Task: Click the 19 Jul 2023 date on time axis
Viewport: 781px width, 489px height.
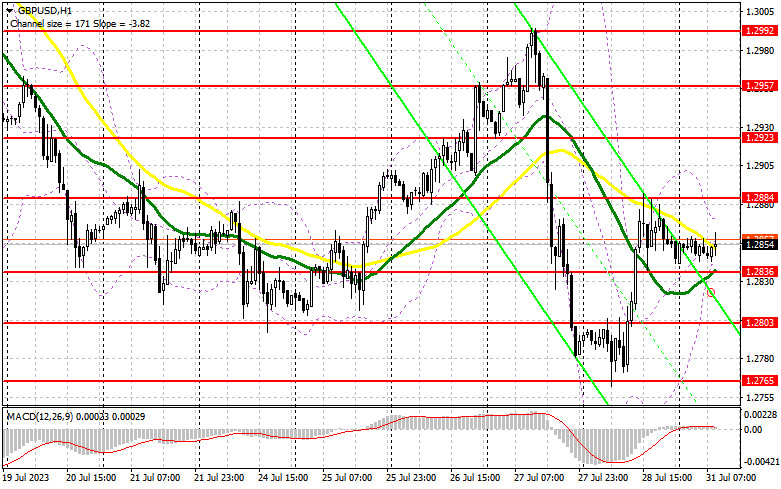Action: click(x=26, y=478)
